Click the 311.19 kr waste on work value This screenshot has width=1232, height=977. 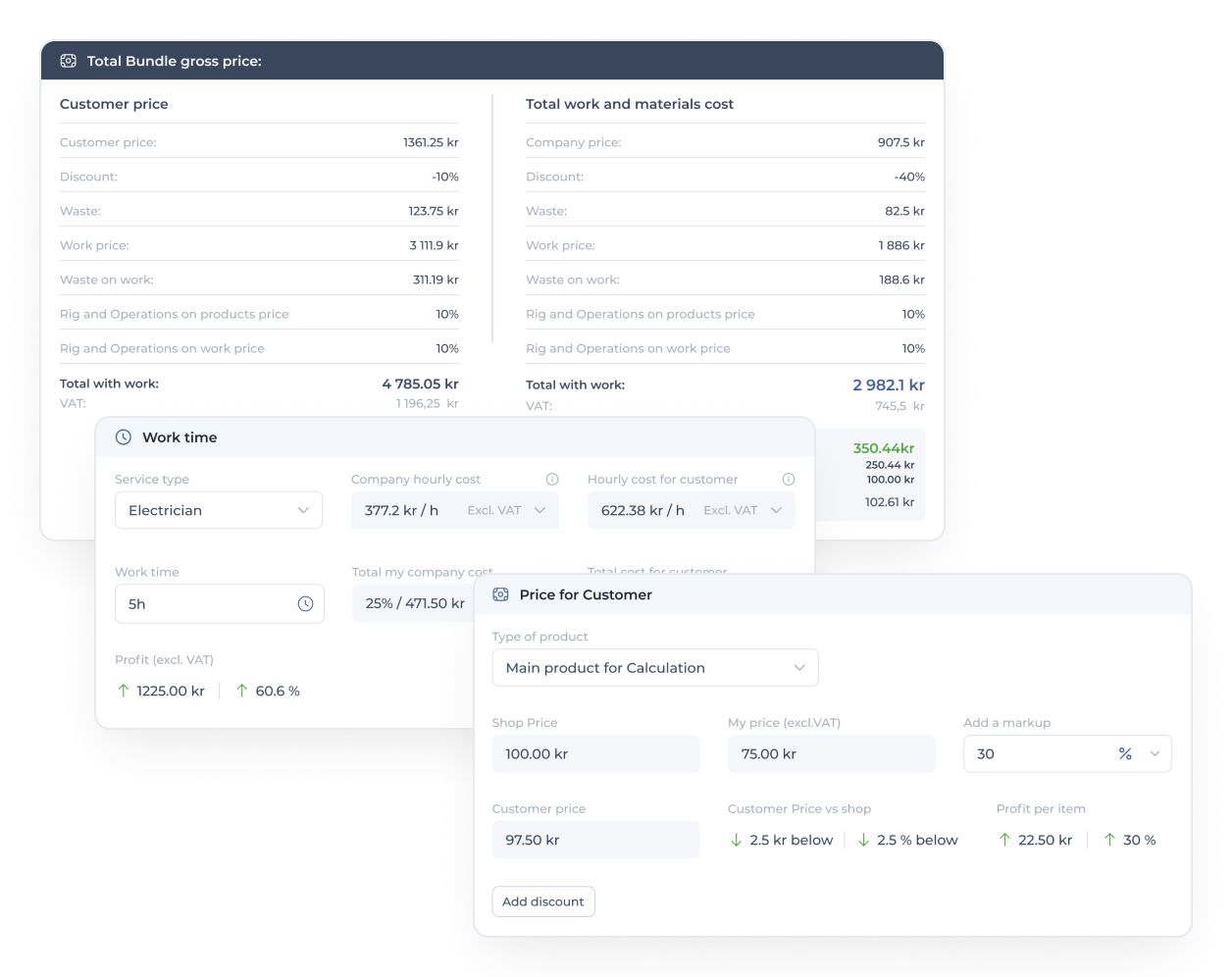pyautogui.click(x=436, y=280)
